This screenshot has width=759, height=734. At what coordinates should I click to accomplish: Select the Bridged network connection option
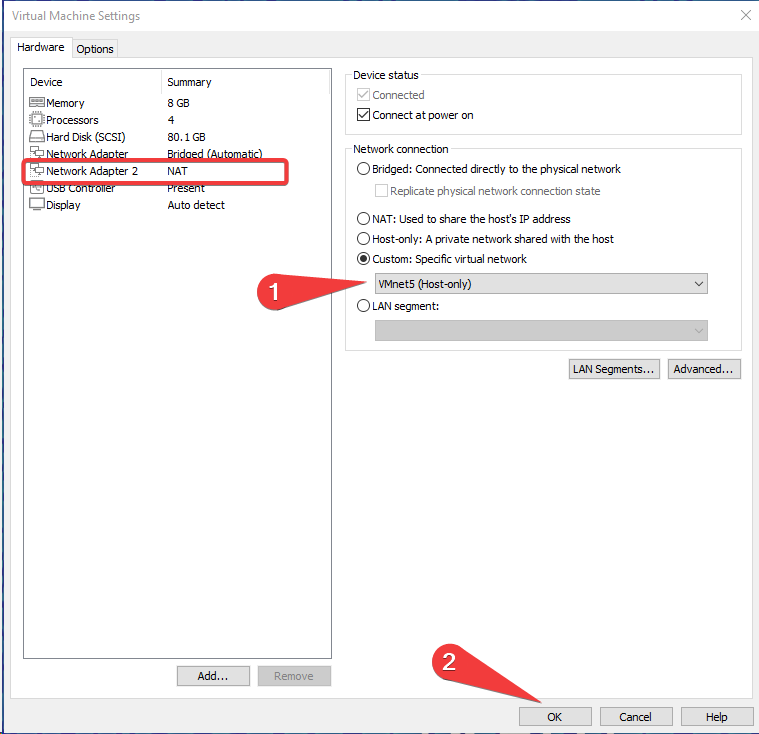point(363,168)
